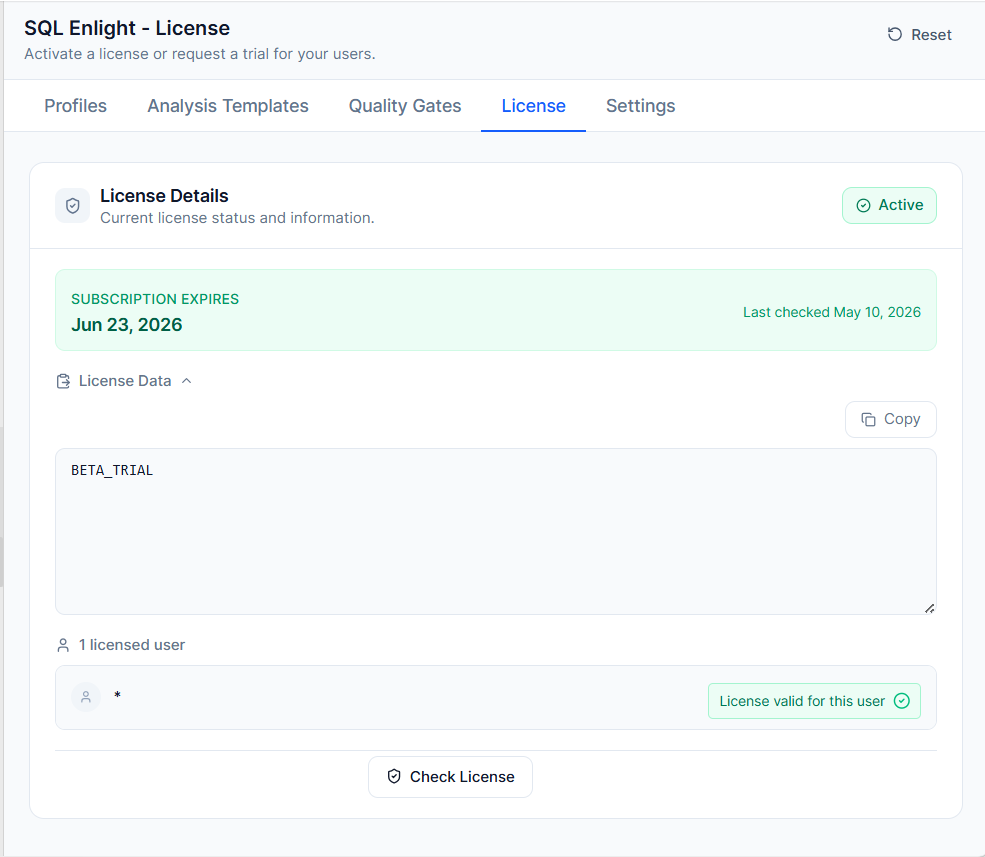
Task: Click the License Data clipboard icon
Action: [63, 381]
